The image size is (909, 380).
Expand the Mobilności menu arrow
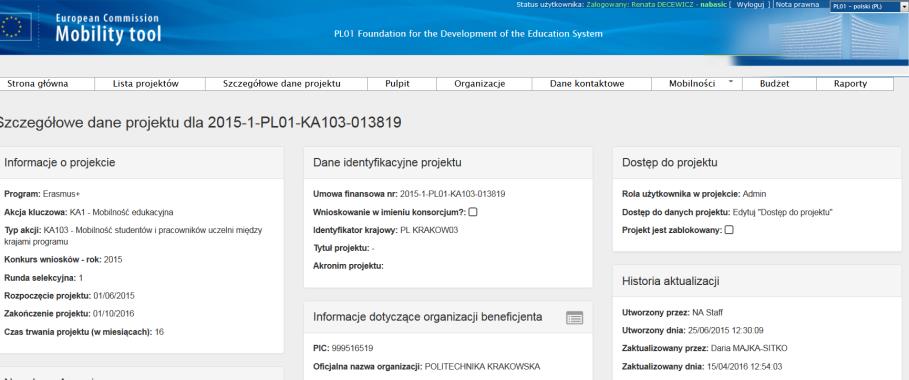pyautogui.click(x=730, y=82)
